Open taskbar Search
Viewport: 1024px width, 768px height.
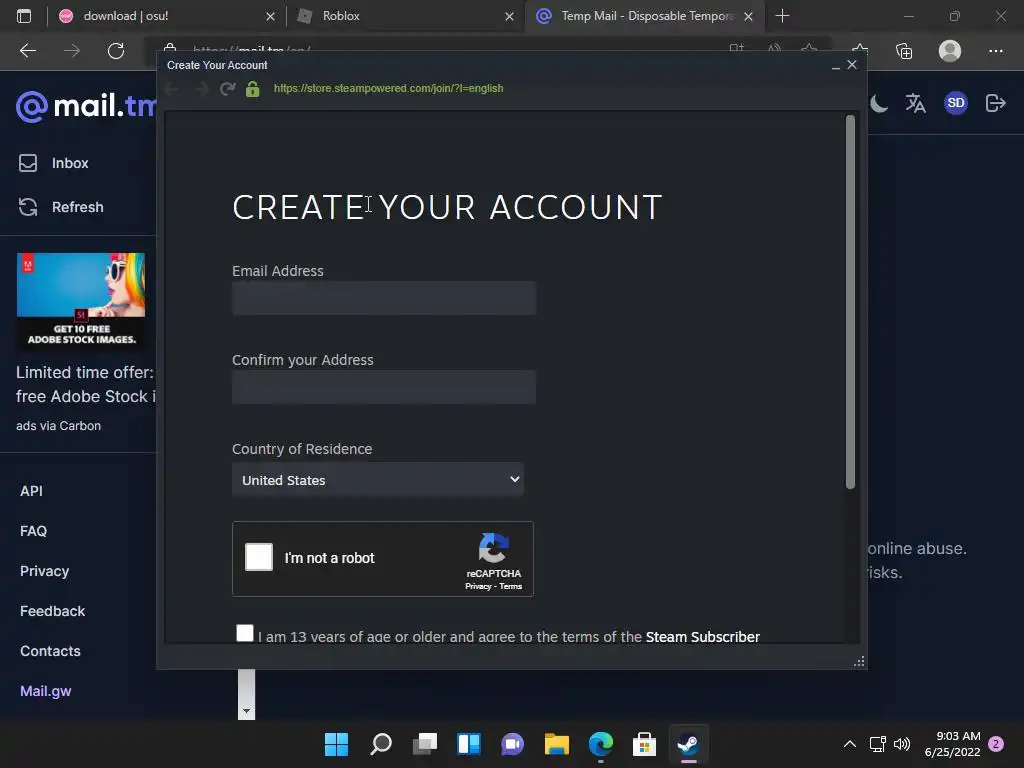tap(381, 744)
